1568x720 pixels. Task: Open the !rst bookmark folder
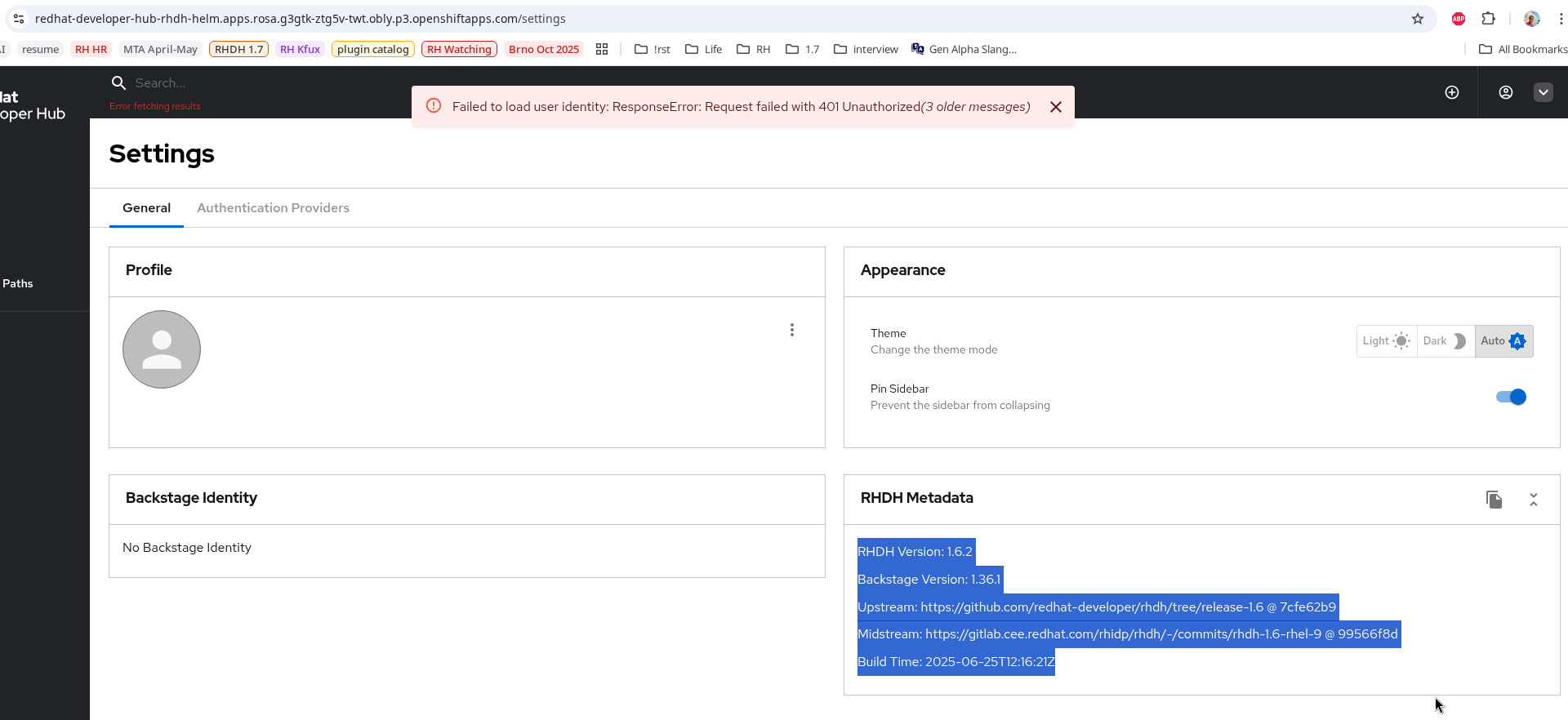click(x=653, y=49)
